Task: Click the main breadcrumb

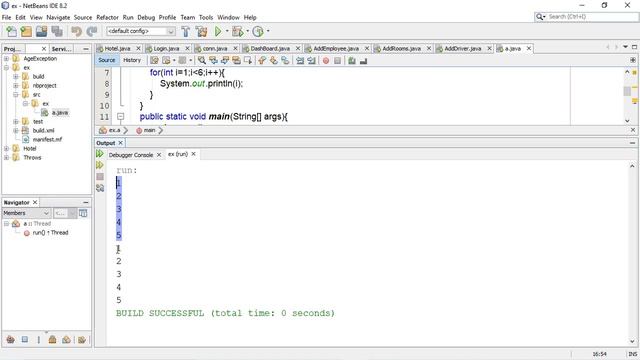Action: point(149,130)
